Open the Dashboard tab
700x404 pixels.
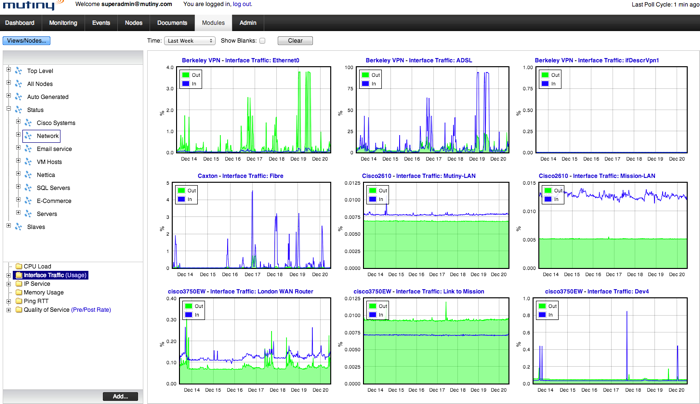click(20, 23)
